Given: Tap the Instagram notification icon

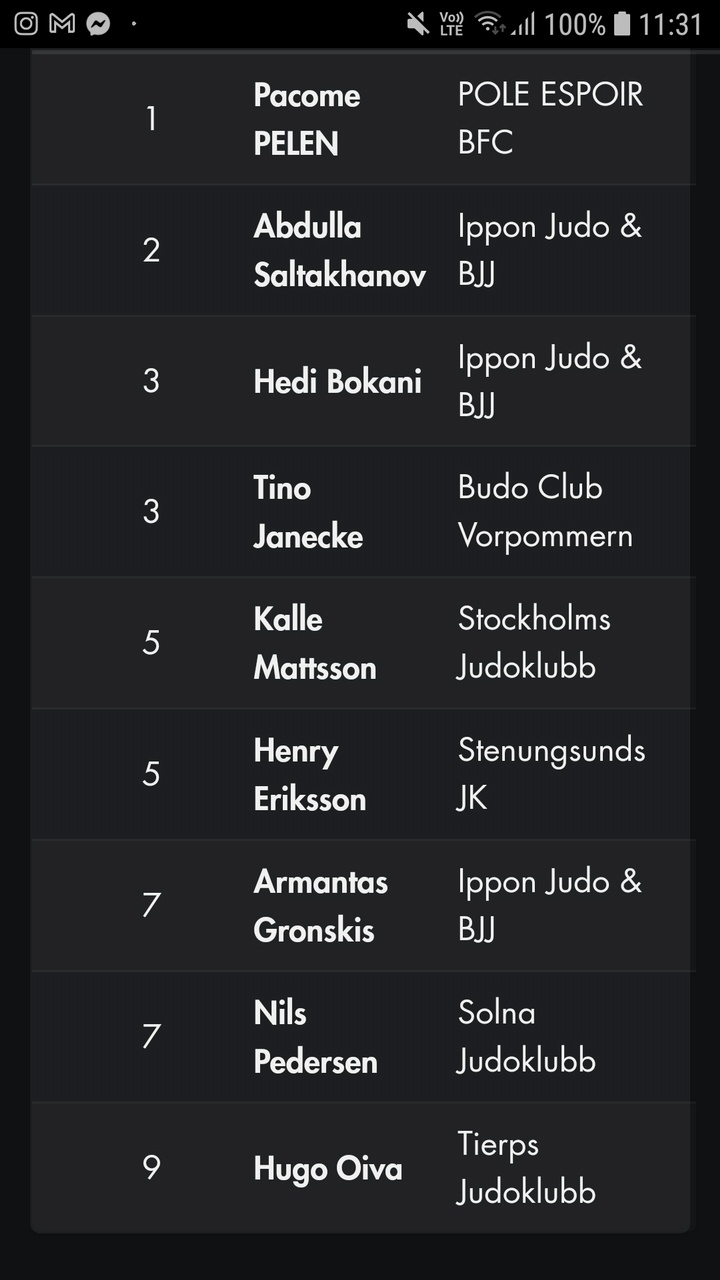Looking at the screenshot, I should [28, 24].
